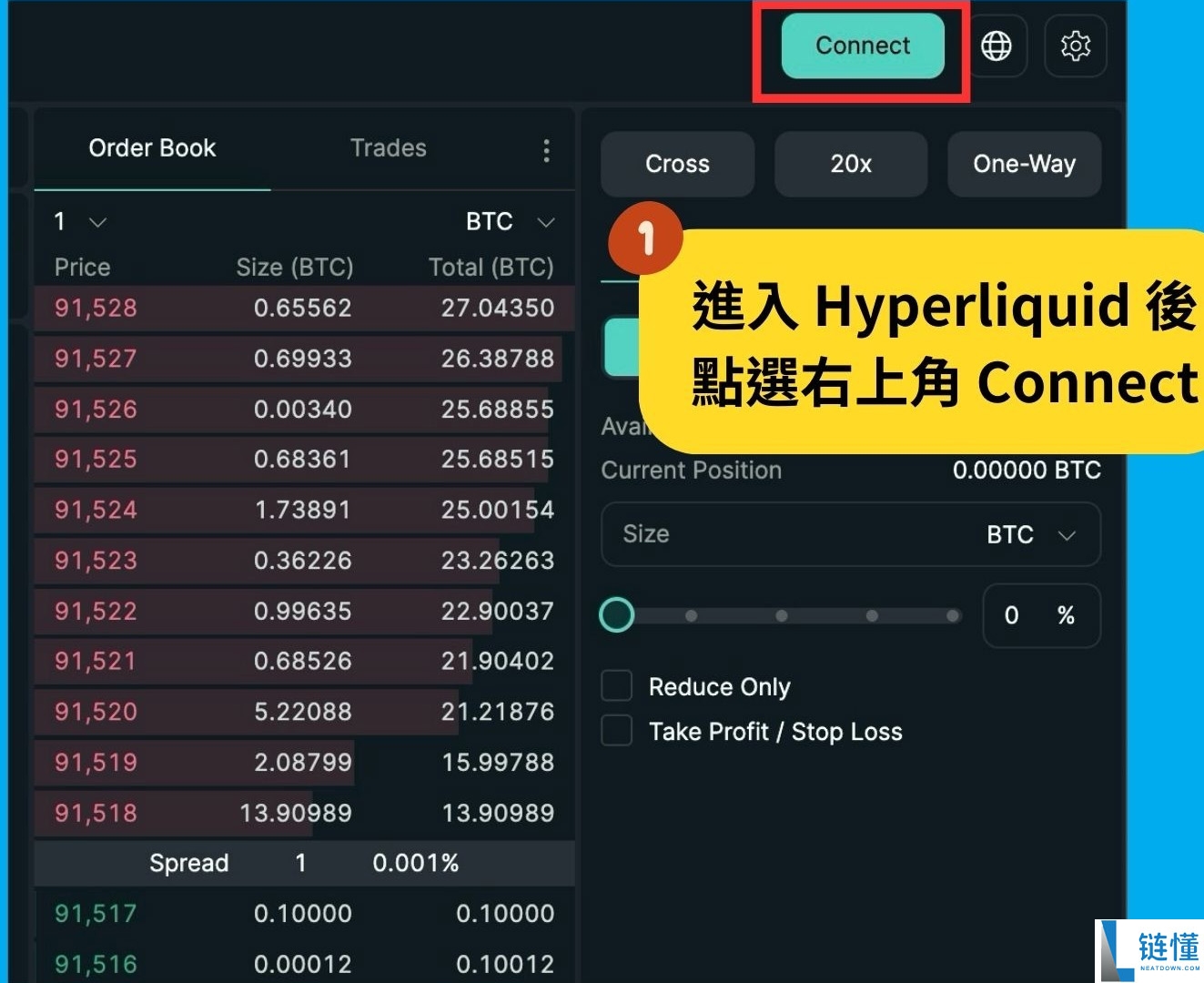Select ask price 91,522
The width and height of the screenshot is (1204, 983).
pos(96,611)
